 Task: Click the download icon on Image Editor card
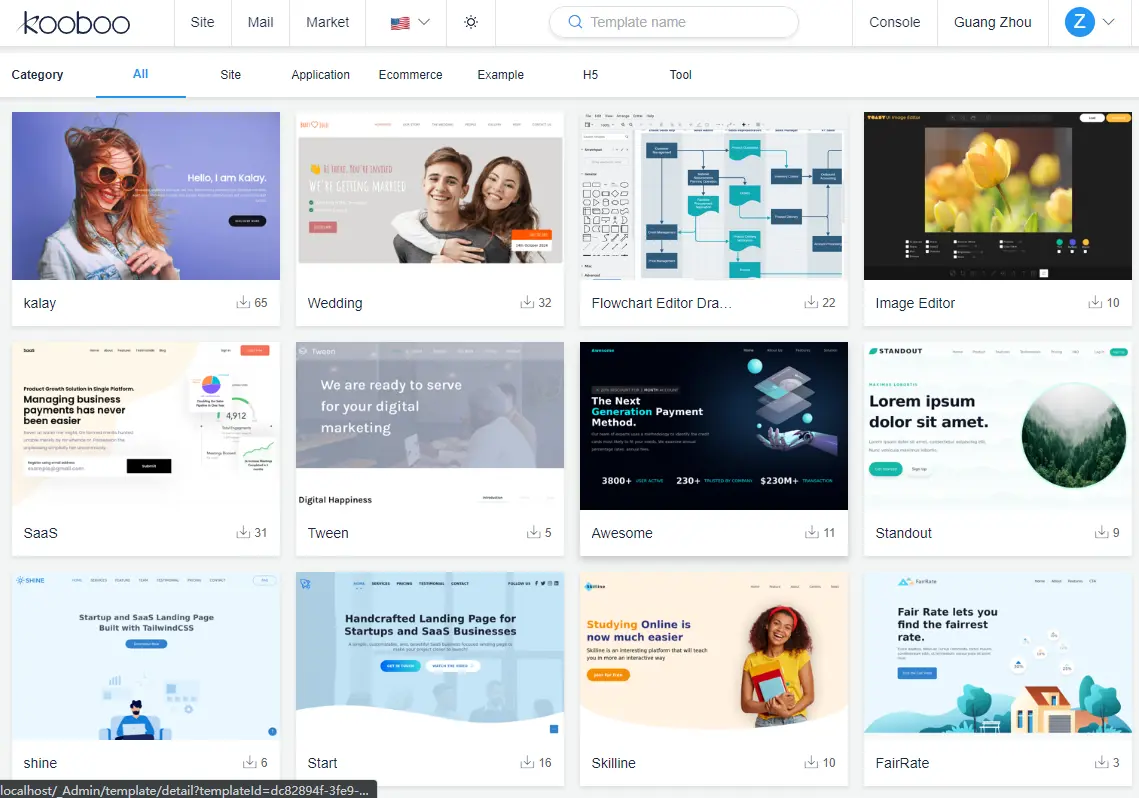pos(1095,302)
